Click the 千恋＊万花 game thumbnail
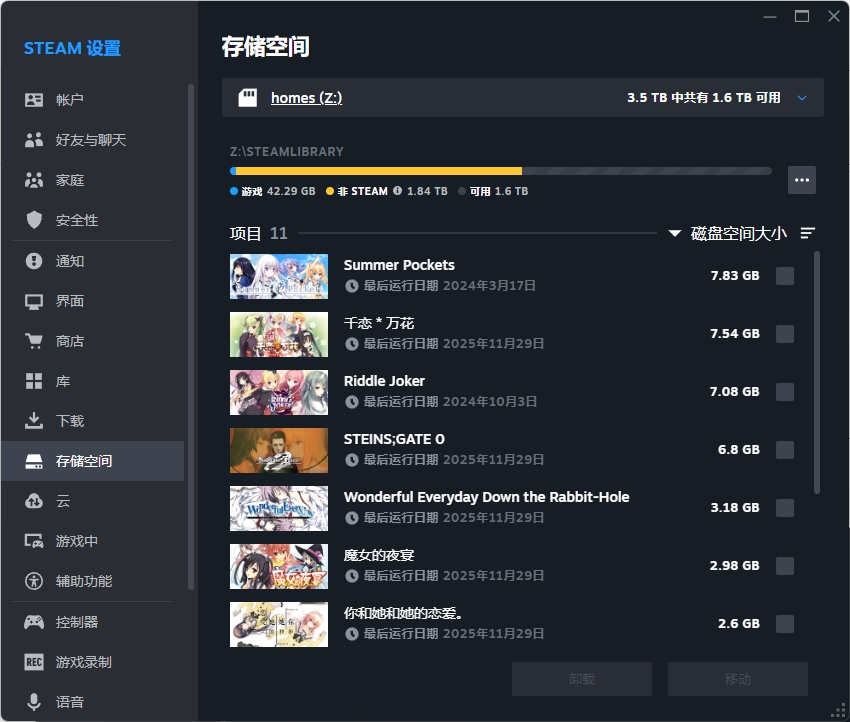850x722 pixels. click(x=279, y=334)
